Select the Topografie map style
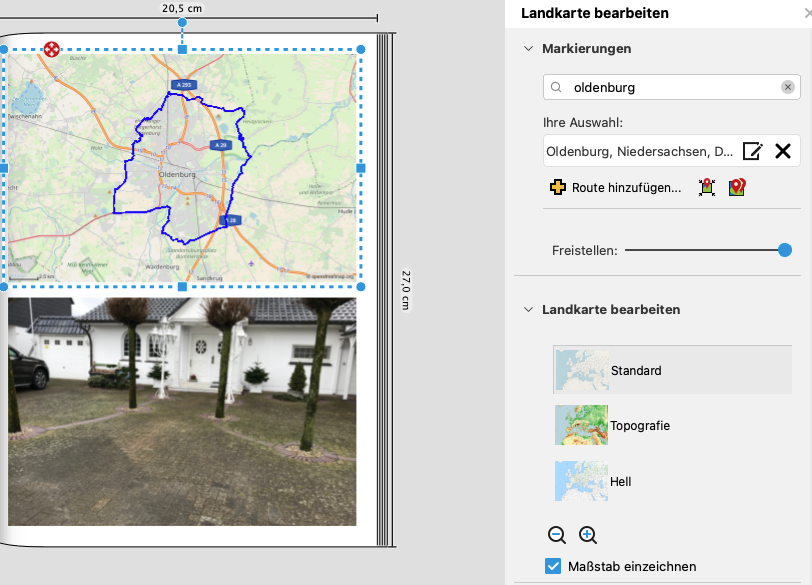The image size is (812, 585). 673,425
